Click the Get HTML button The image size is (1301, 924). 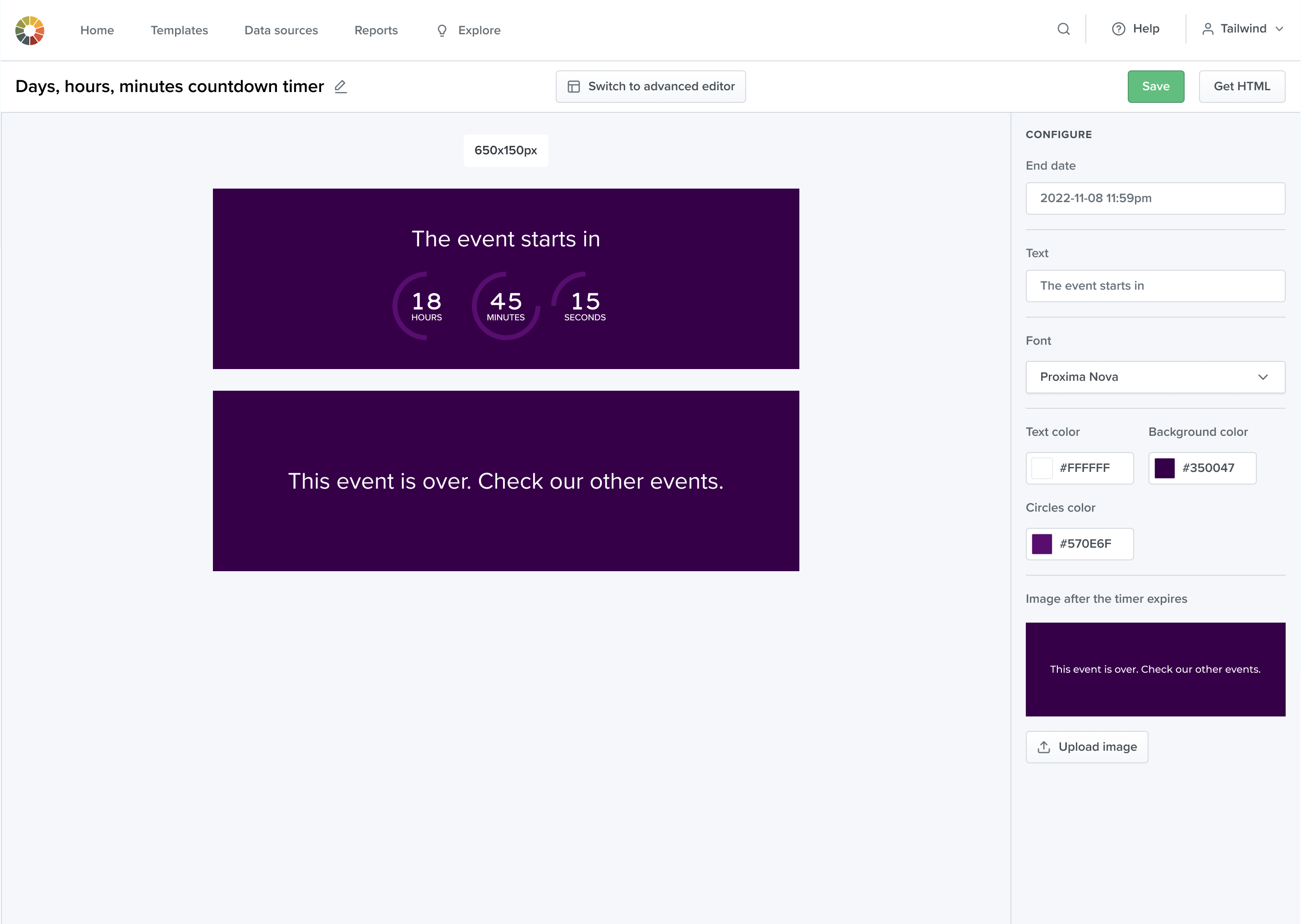1241,87
